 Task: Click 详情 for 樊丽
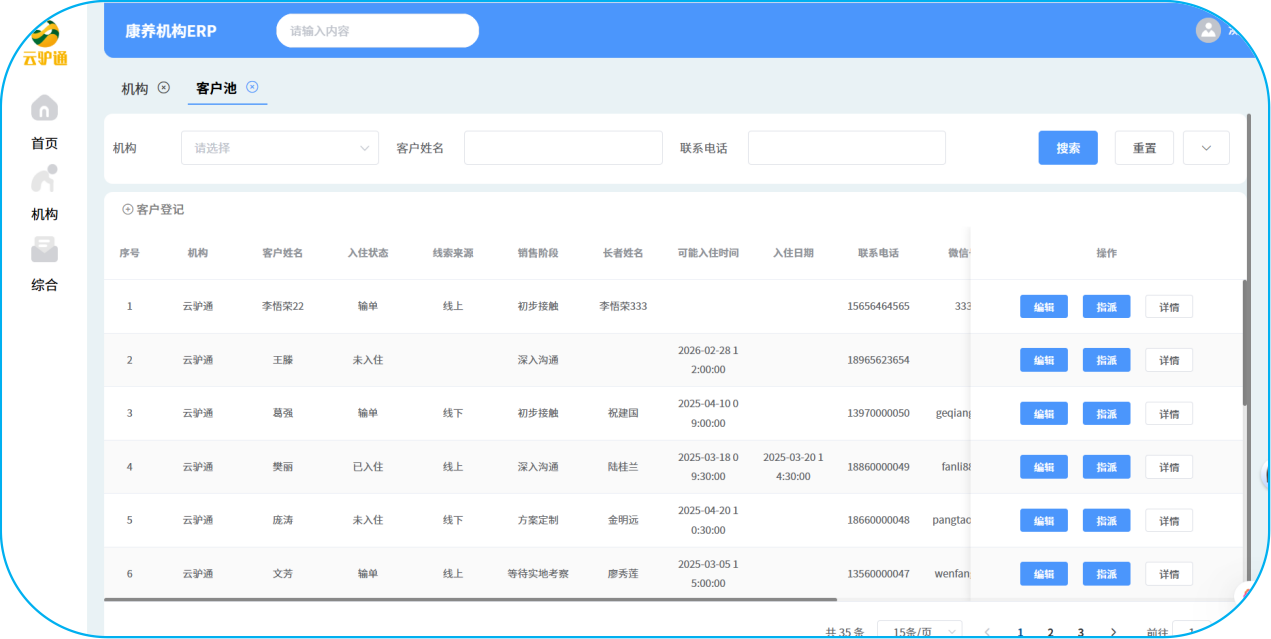point(1169,467)
